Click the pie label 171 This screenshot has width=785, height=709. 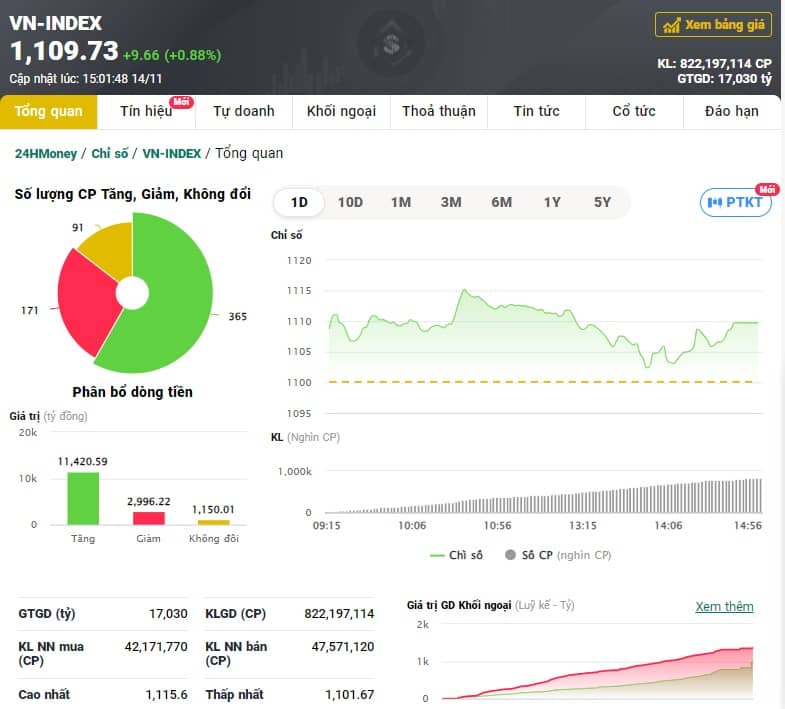pyautogui.click(x=30, y=310)
